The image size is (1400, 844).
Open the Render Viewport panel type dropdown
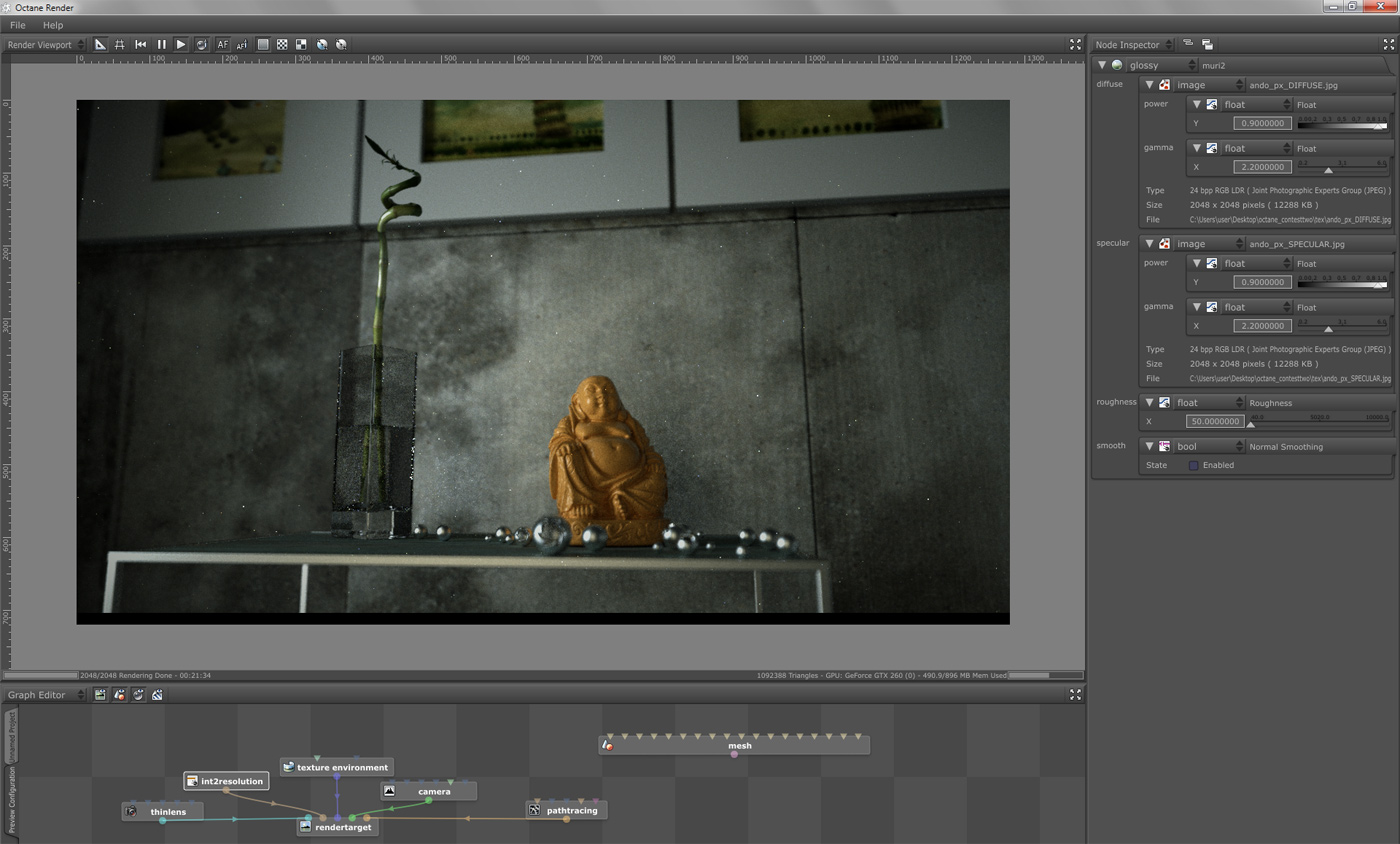click(46, 44)
